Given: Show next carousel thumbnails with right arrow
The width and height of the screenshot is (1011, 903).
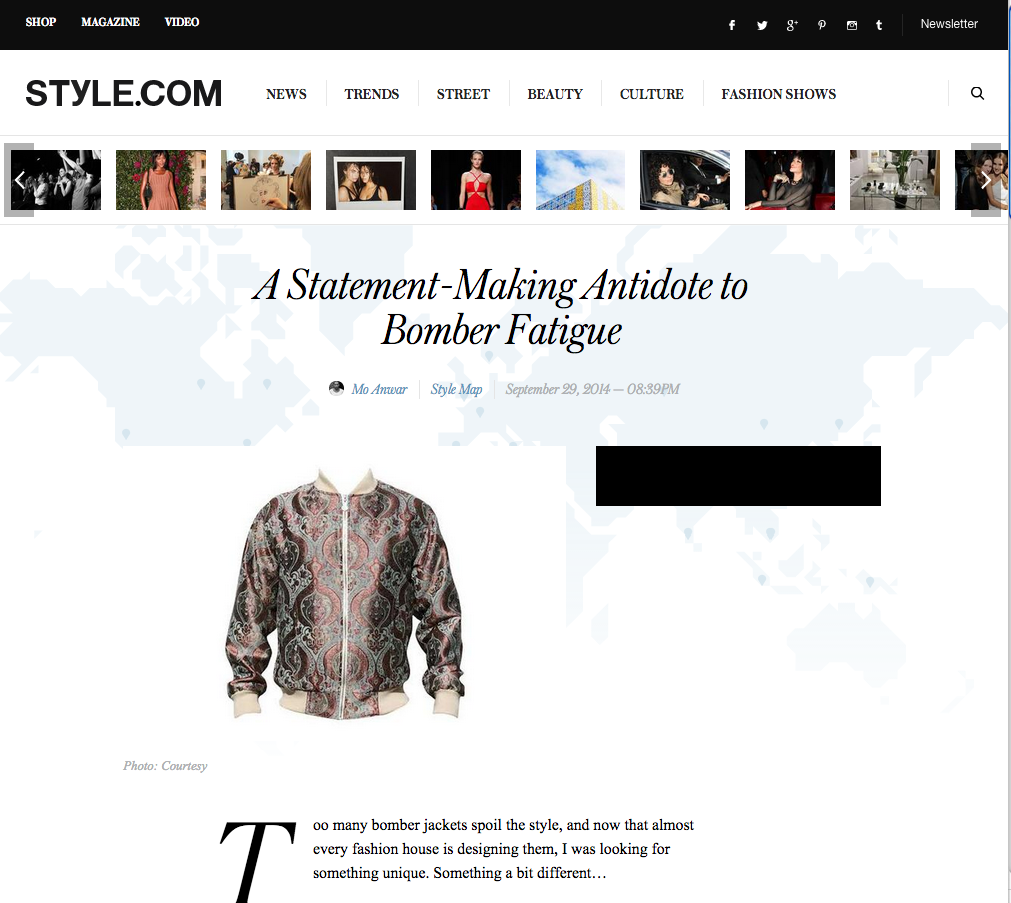Looking at the screenshot, I should pyautogui.click(x=986, y=180).
